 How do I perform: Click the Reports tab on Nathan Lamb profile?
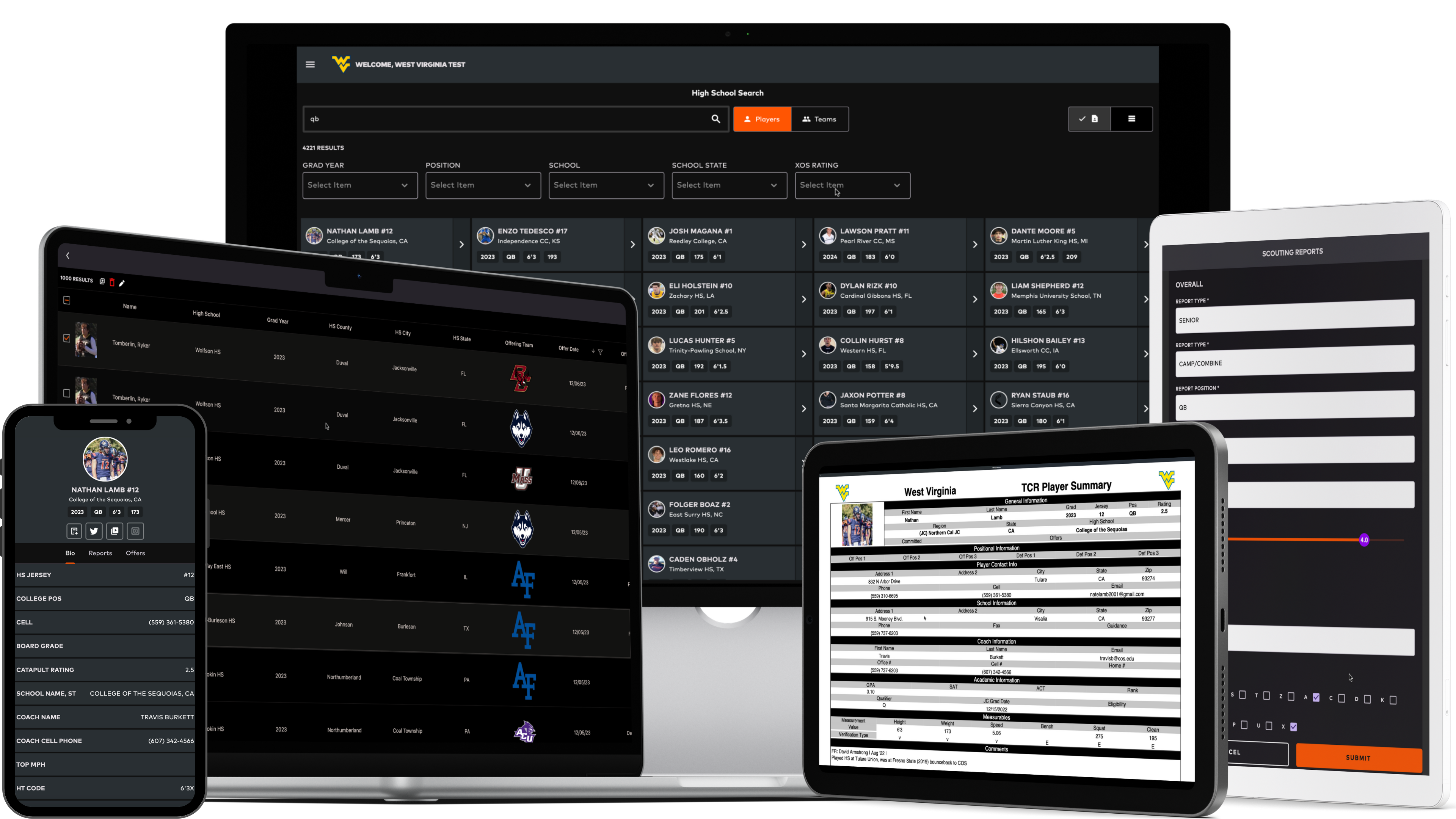101,552
